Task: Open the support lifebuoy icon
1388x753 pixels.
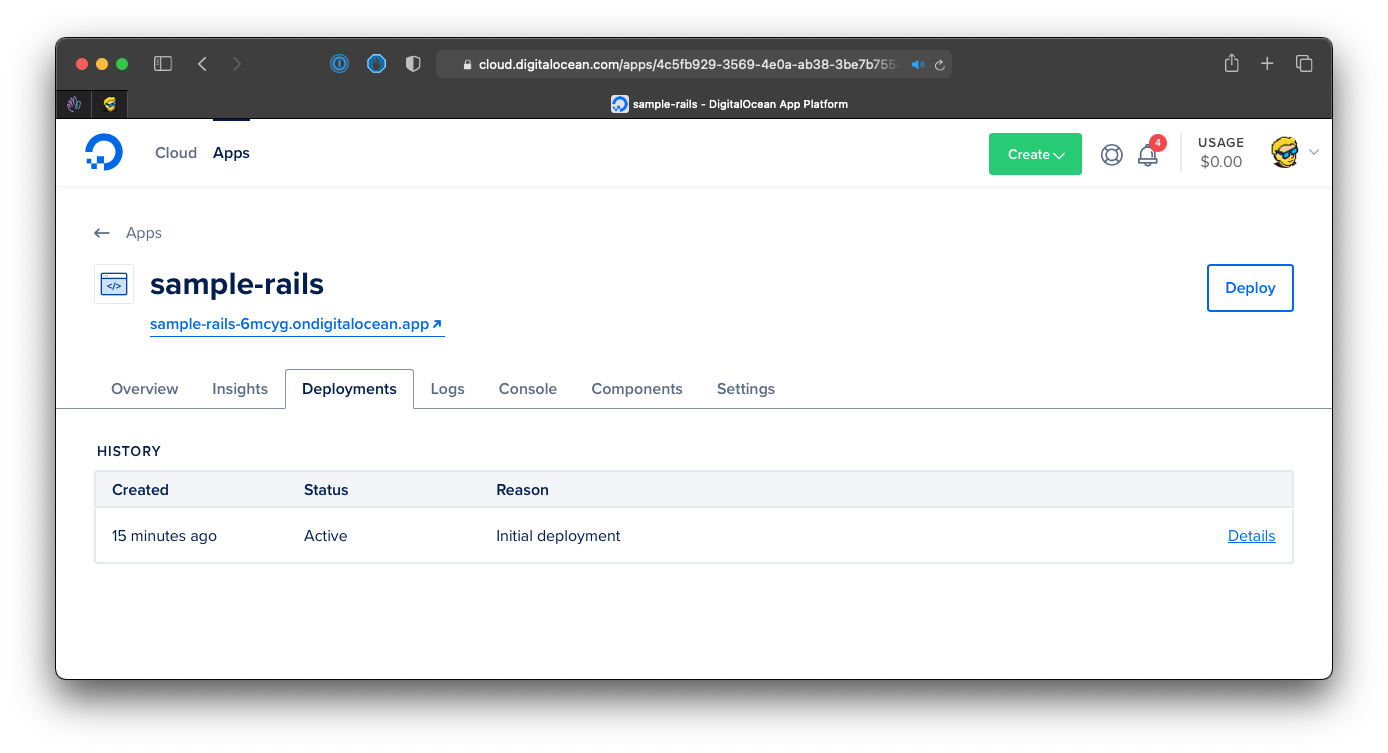Action: pos(1111,155)
